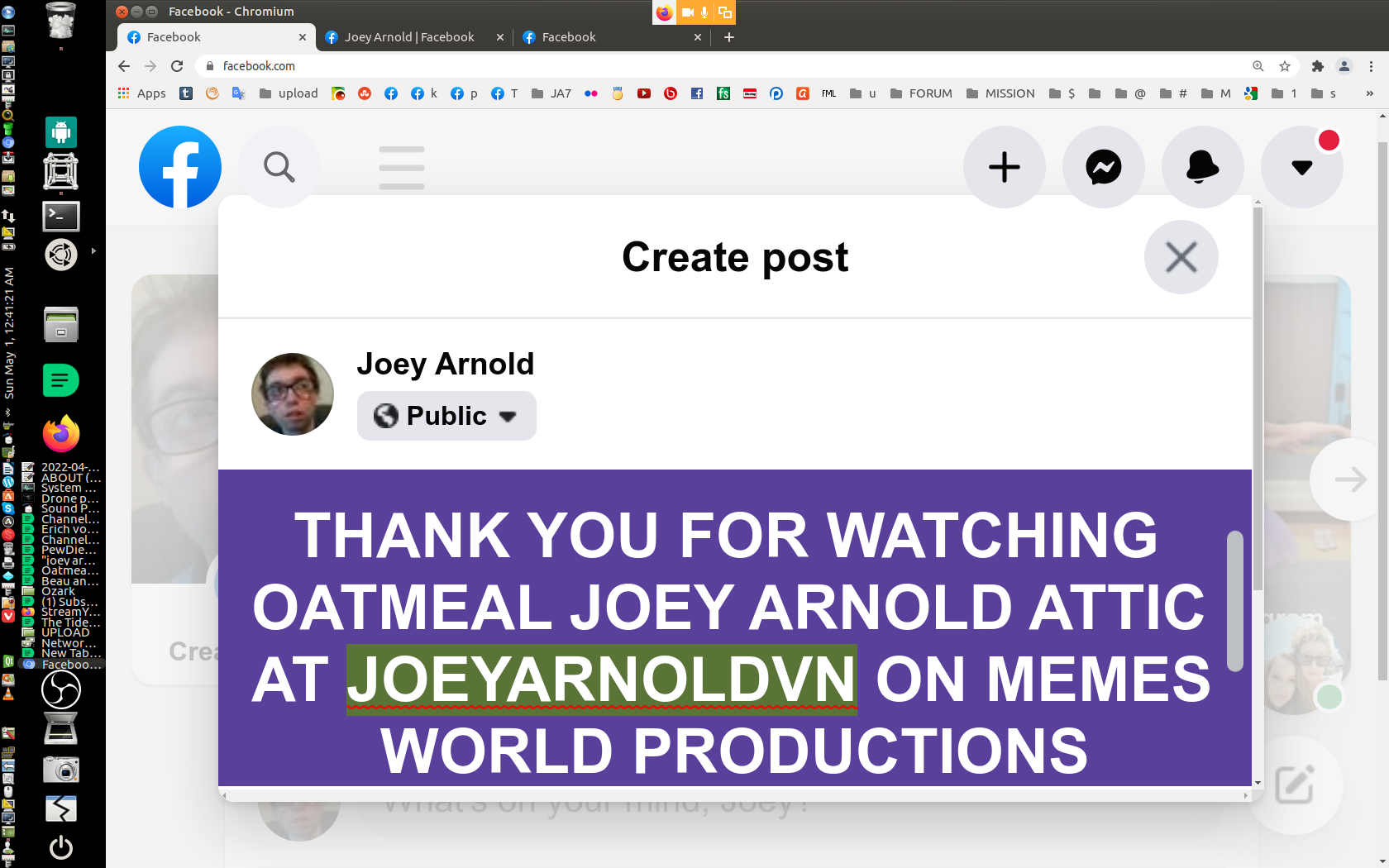Open Facebook search with magnifier icon
The image size is (1389, 868).
pos(279,167)
